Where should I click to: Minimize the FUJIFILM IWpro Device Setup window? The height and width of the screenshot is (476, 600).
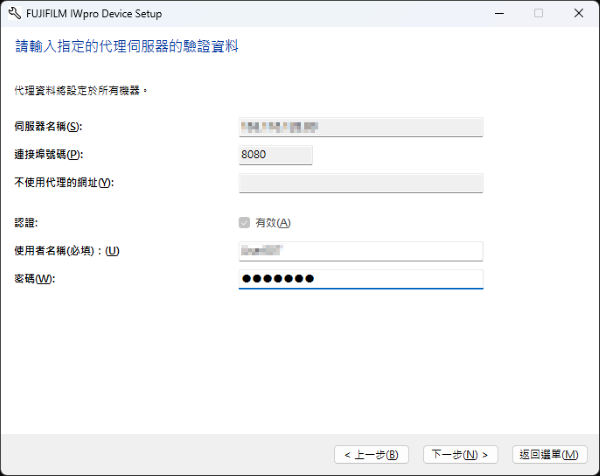(x=494, y=14)
